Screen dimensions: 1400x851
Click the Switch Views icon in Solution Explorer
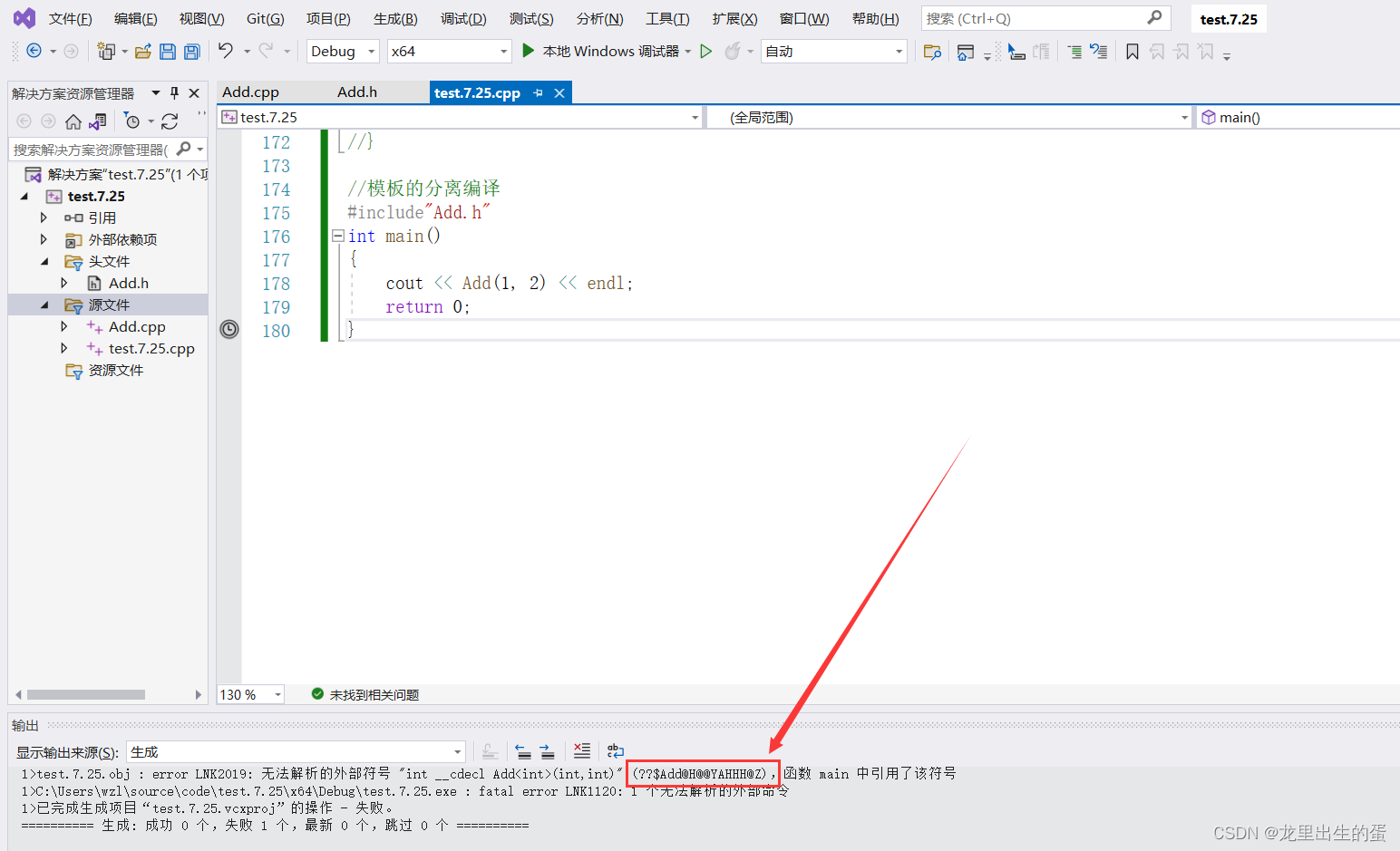click(x=98, y=121)
